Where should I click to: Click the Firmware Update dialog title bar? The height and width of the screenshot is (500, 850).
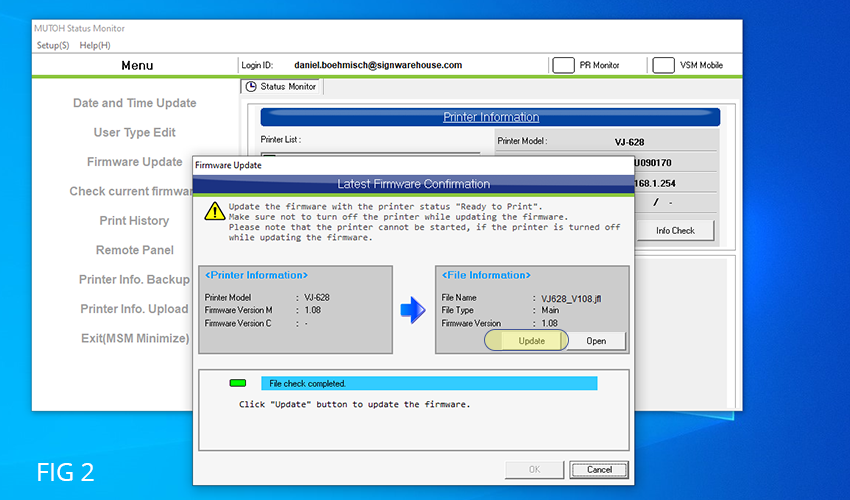[x=413, y=165]
